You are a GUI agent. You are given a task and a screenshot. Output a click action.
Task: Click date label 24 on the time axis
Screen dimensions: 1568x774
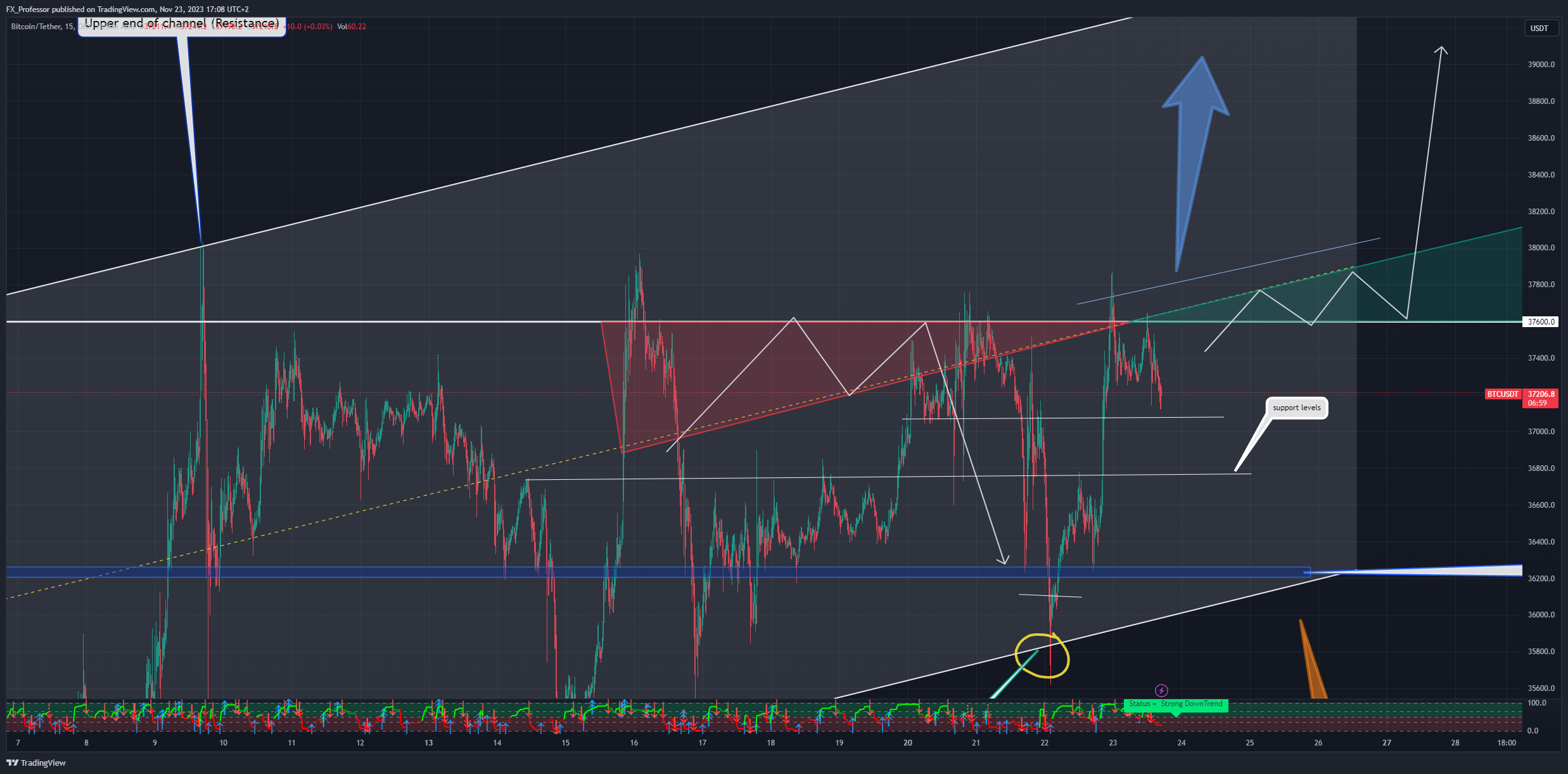(1181, 743)
